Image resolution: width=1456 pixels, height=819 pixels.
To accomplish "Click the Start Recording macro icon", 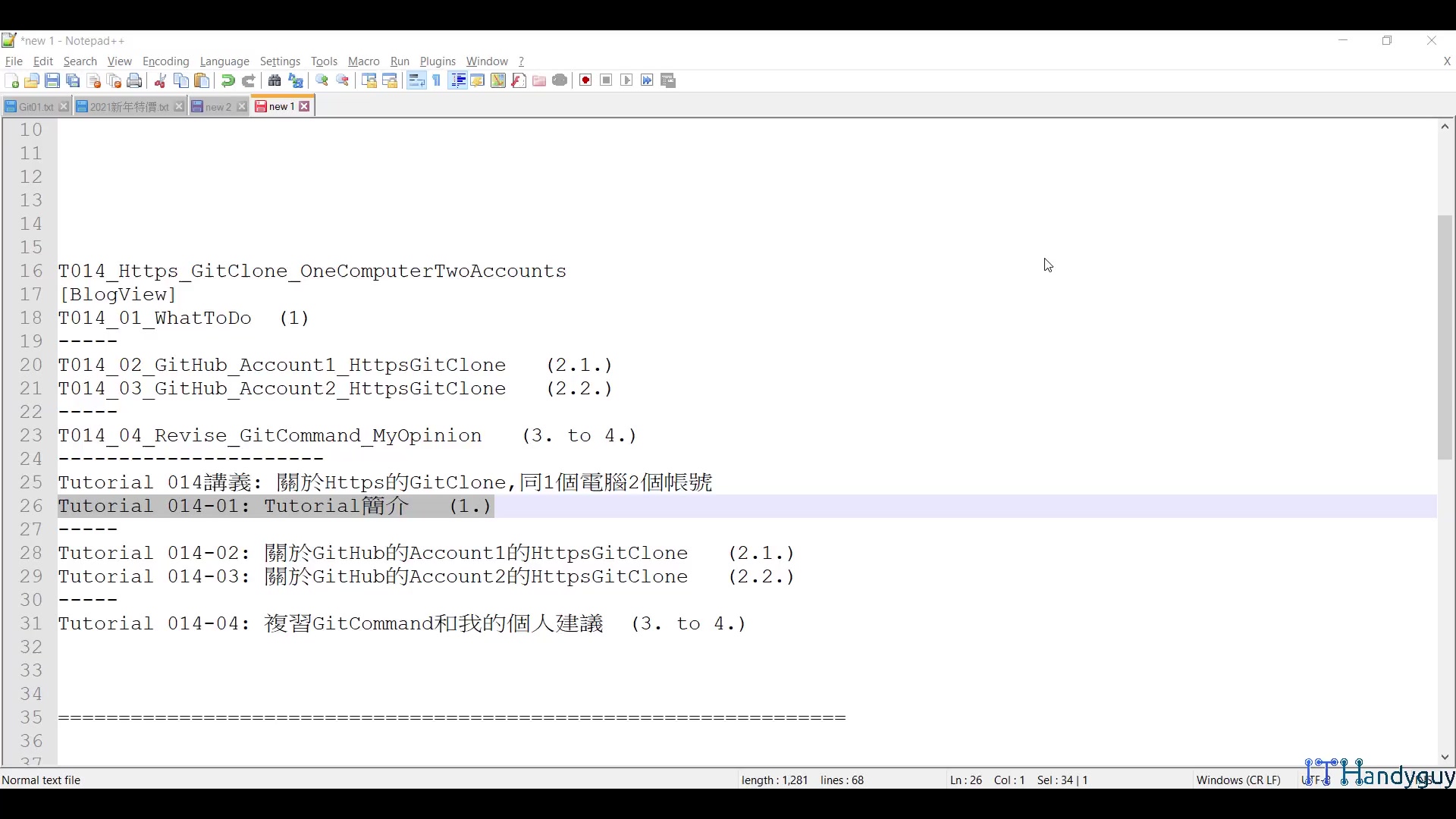I will click(585, 81).
